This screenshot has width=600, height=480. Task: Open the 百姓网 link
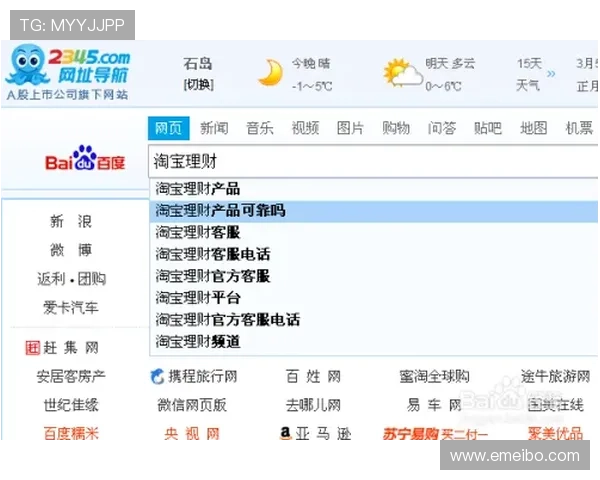coord(313,377)
